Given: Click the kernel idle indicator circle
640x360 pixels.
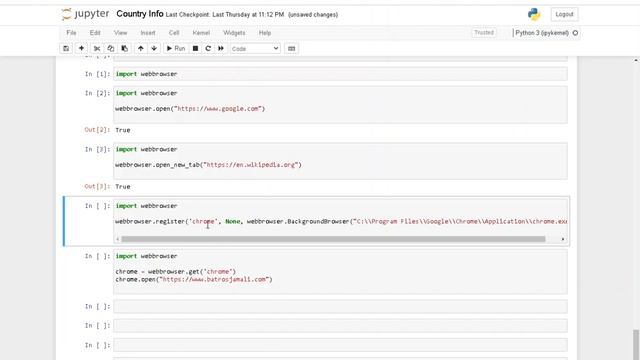Looking at the screenshot, I should [576, 33].
